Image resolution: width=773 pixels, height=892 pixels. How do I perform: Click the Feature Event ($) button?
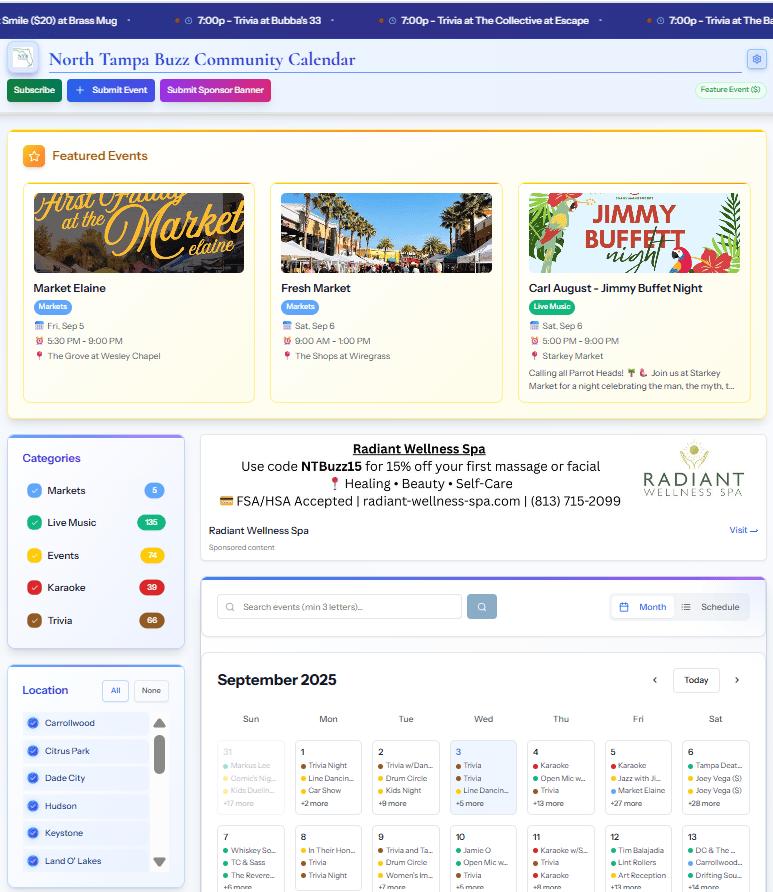pos(730,90)
